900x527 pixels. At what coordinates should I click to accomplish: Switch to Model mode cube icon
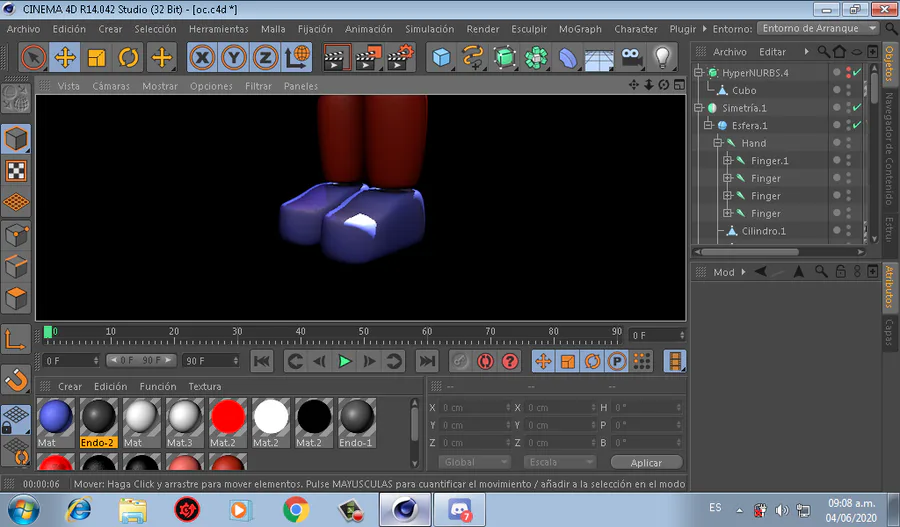16,139
